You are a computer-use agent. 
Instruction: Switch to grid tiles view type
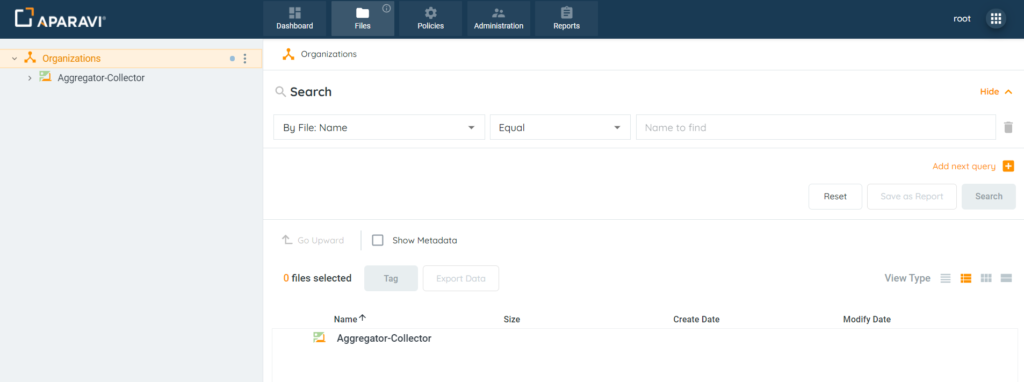click(986, 278)
